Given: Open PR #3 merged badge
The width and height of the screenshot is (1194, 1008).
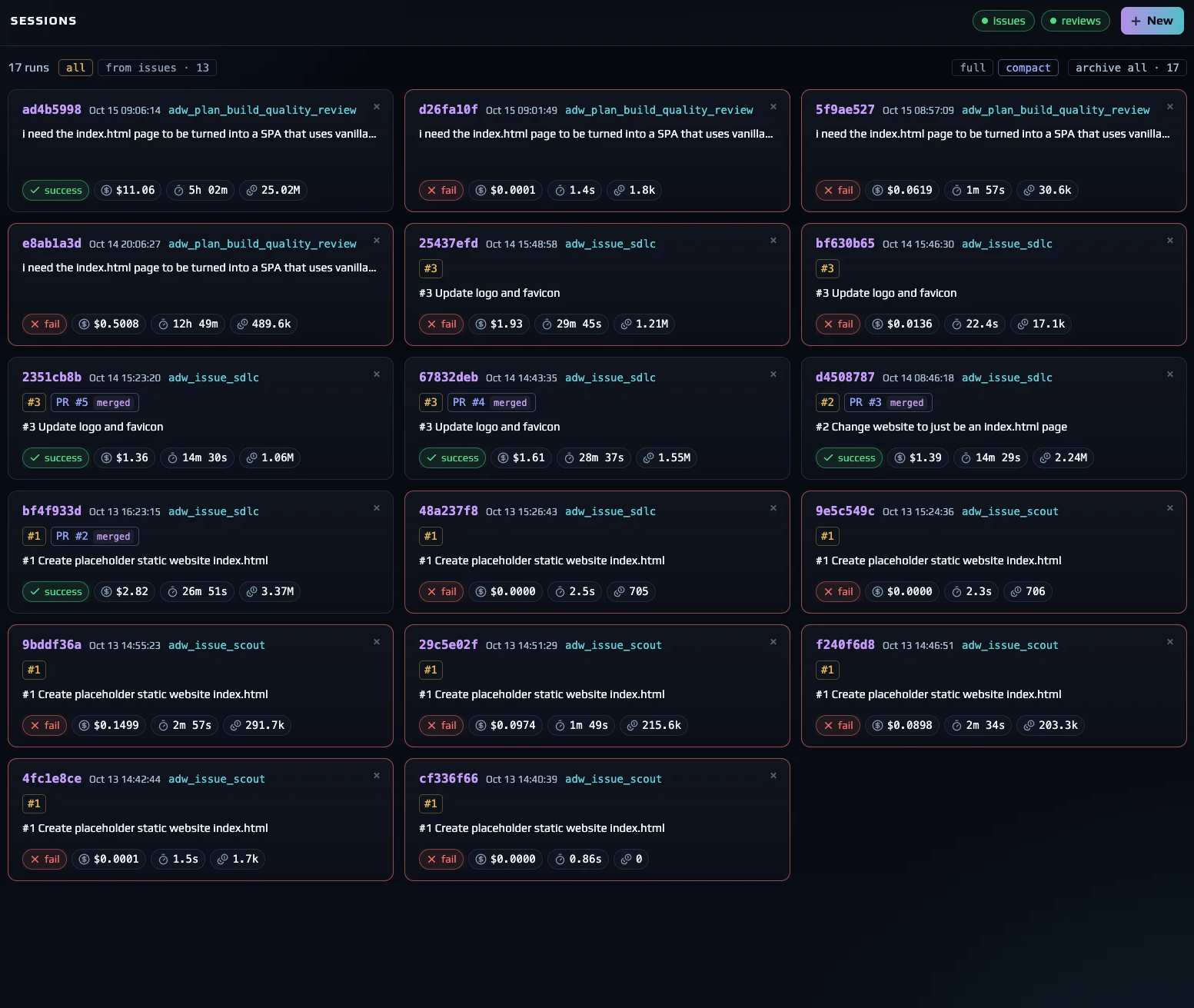Looking at the screenshot, I should tap(889, 402).
